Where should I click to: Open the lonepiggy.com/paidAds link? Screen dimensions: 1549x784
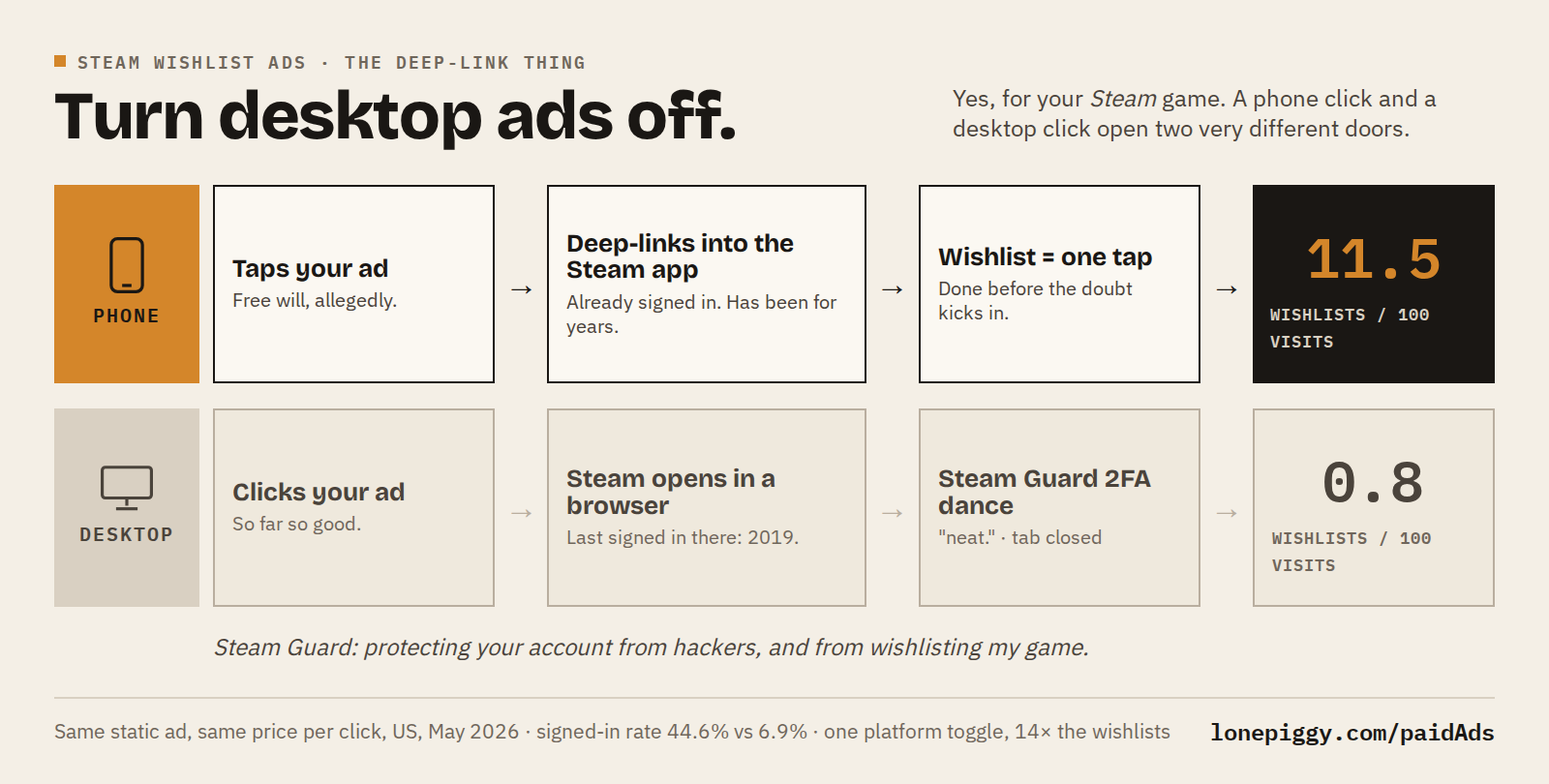tap(1352, 733)
